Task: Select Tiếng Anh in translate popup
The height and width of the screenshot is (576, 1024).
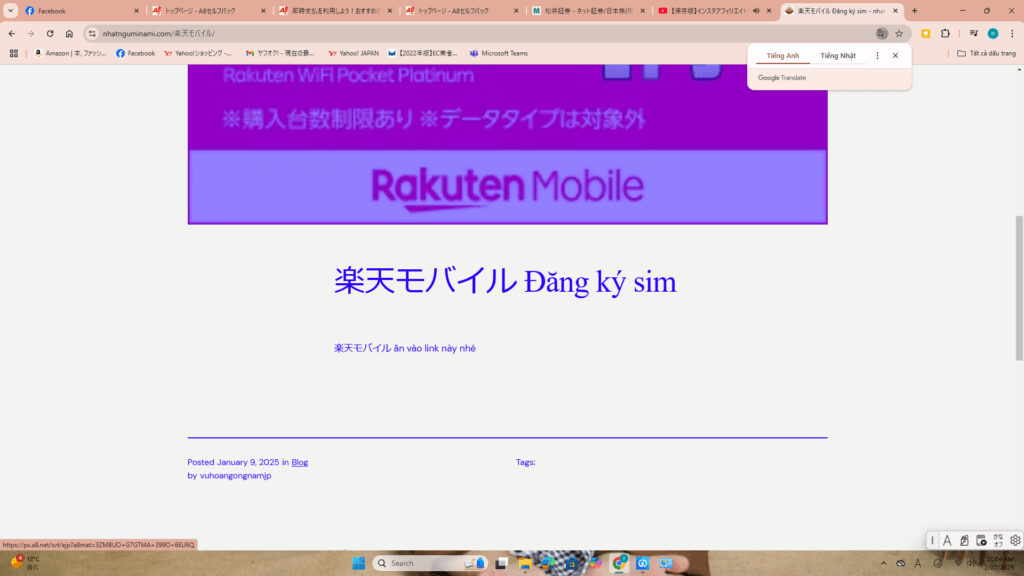Action: pos(782,56)
